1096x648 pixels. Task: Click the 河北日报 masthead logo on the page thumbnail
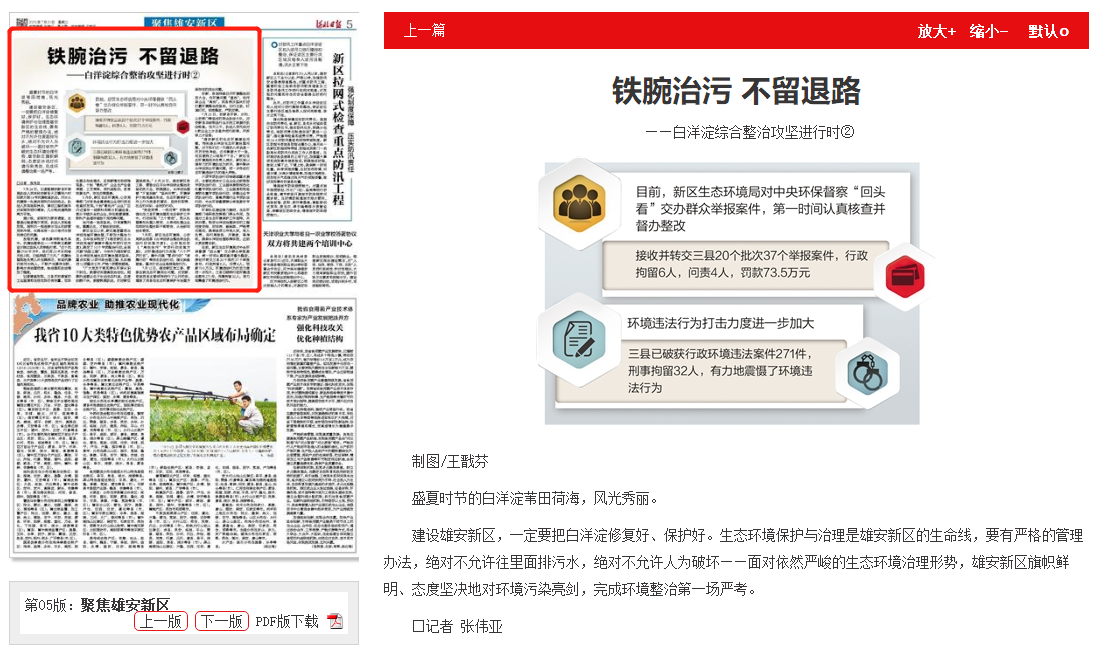click(315, 21)
